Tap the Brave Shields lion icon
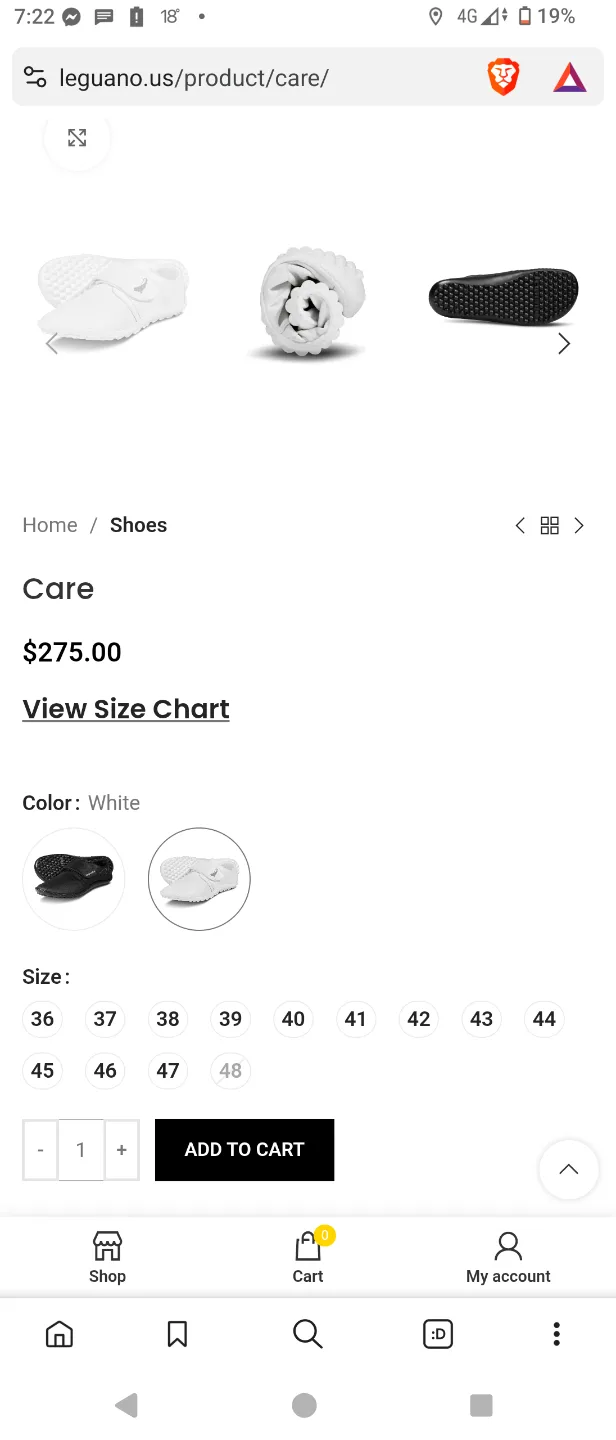 pos(503,77)
